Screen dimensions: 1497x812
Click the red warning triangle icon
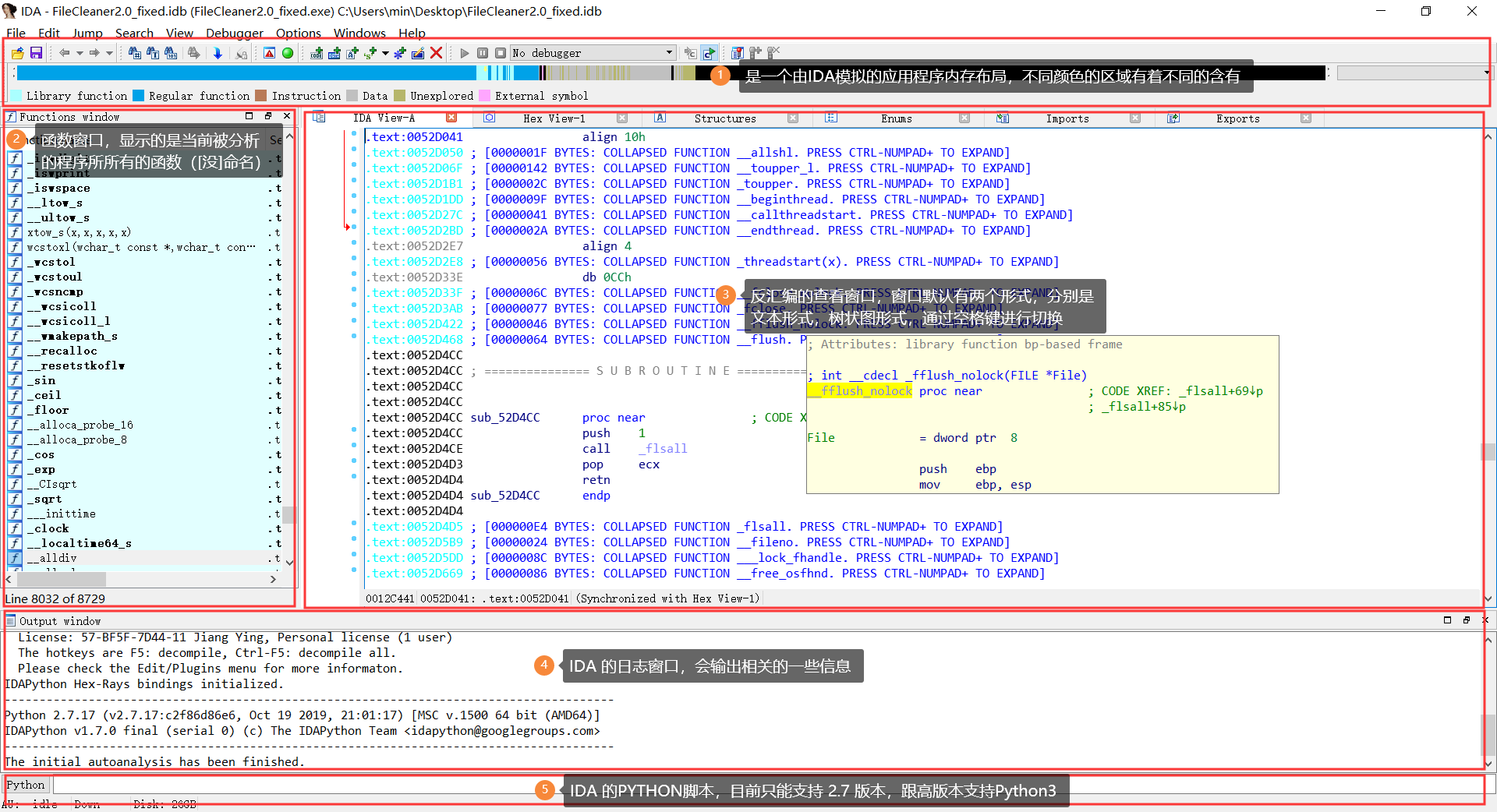tap(269, 53)
